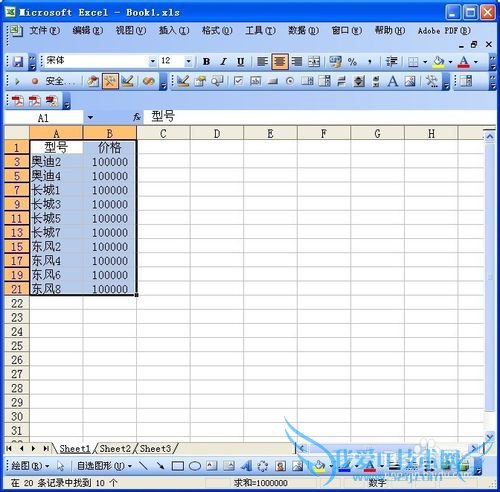Apply Bold formatting
Image resolution: width=500 pixels, height=492 pixels.
206,62
